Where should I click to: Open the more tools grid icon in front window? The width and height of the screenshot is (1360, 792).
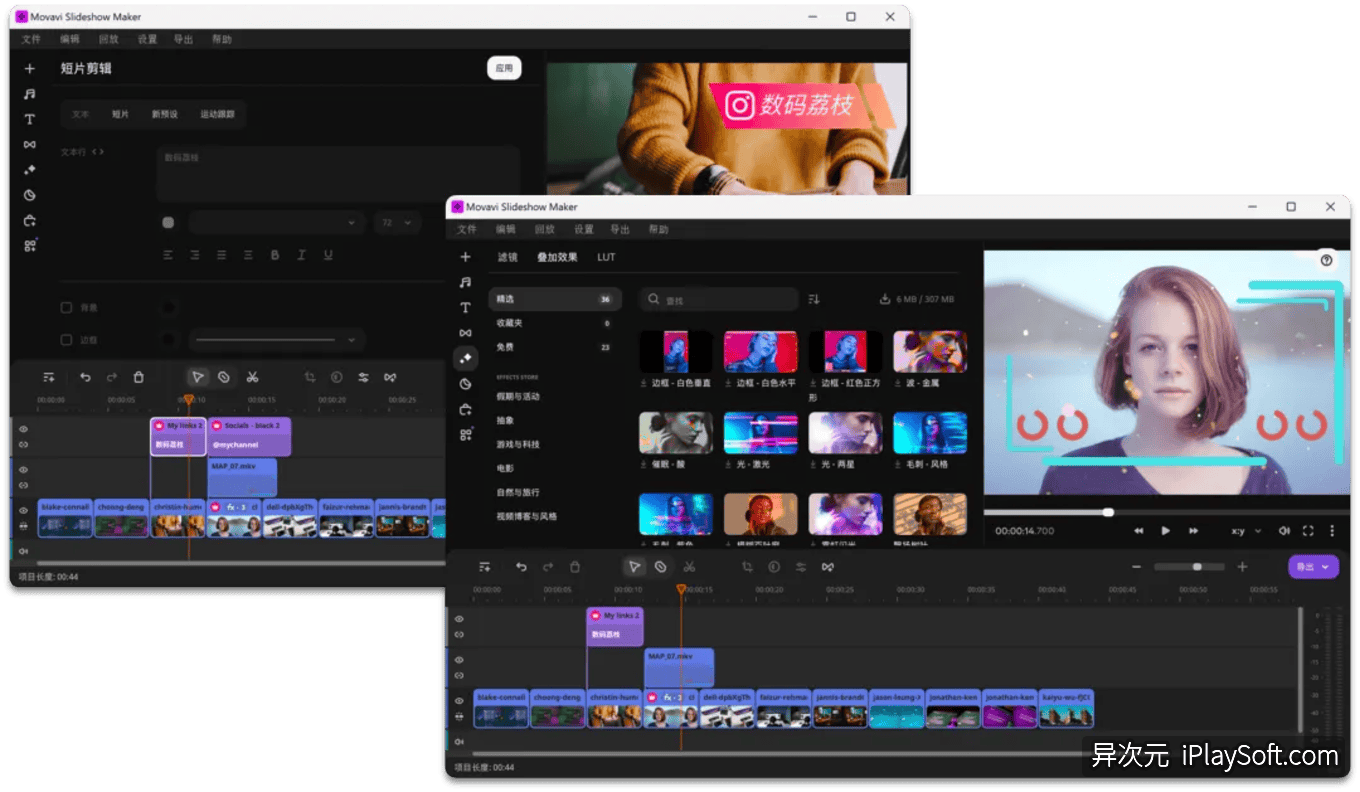tap(465, 434)
